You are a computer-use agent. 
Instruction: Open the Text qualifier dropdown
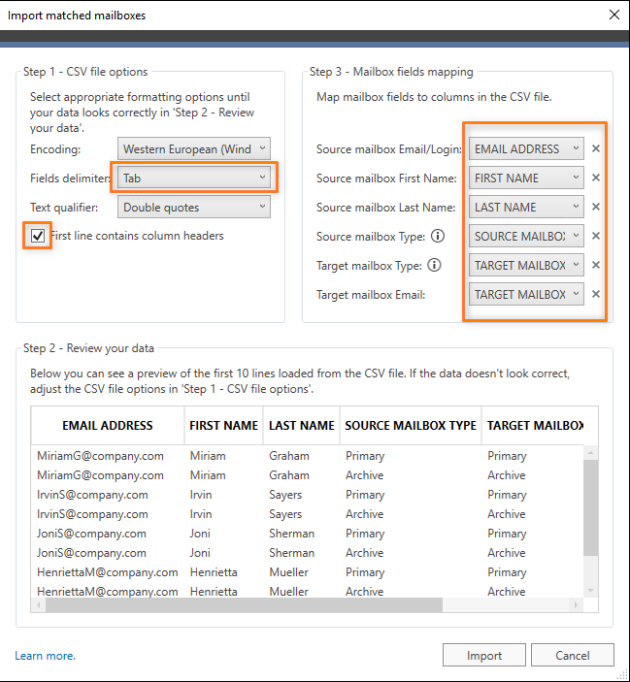point(194,207)
